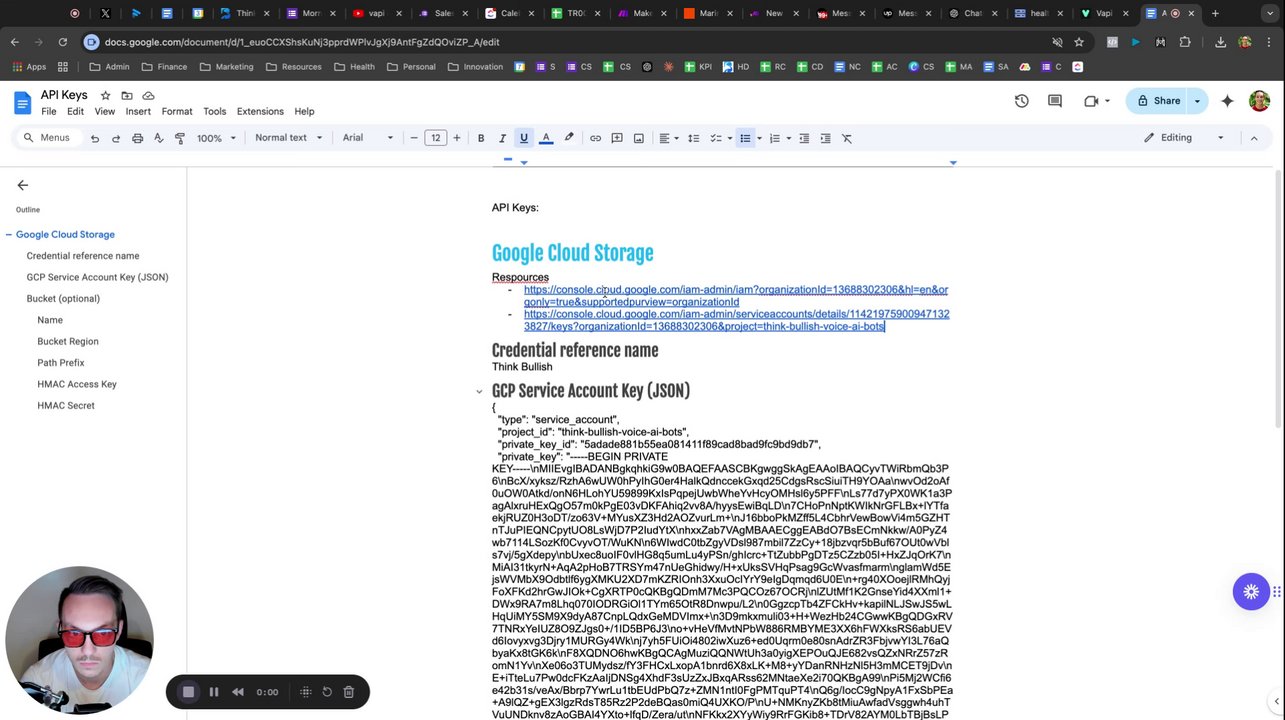Open the Arial font dropdown
The width and height of the screenshot is (1285, 720).
click(368, 138)
